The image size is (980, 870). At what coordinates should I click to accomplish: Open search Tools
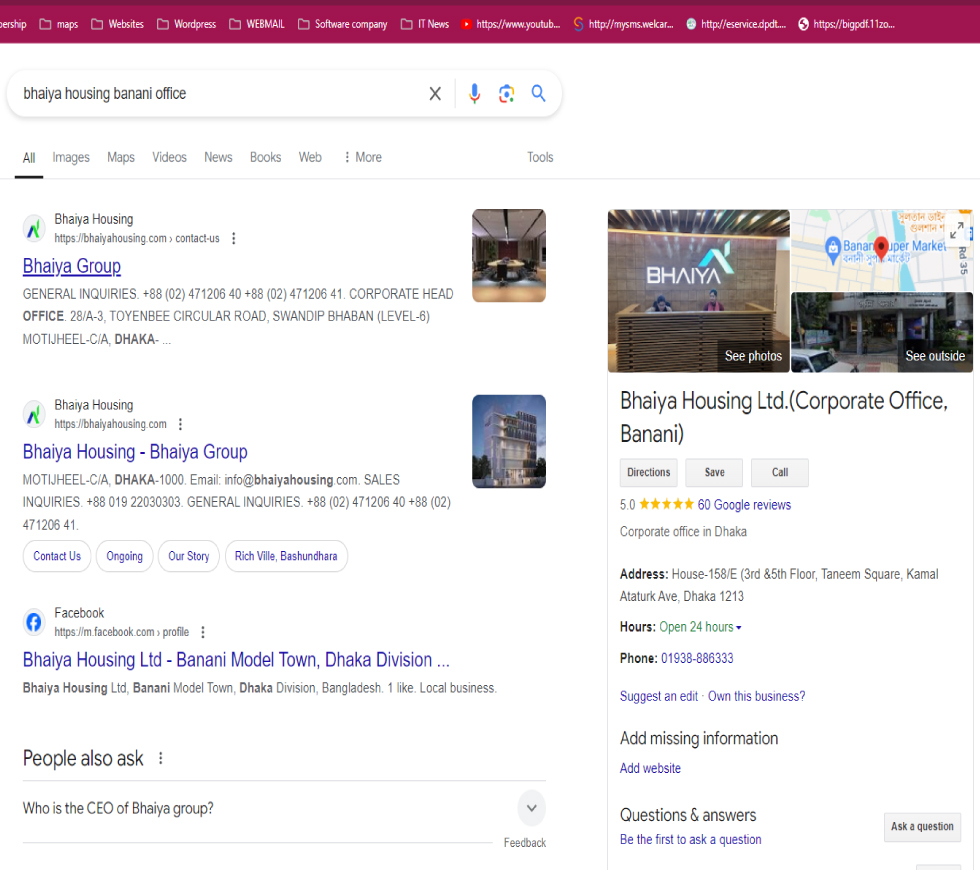pyautogui.click(x=540, y=158)
